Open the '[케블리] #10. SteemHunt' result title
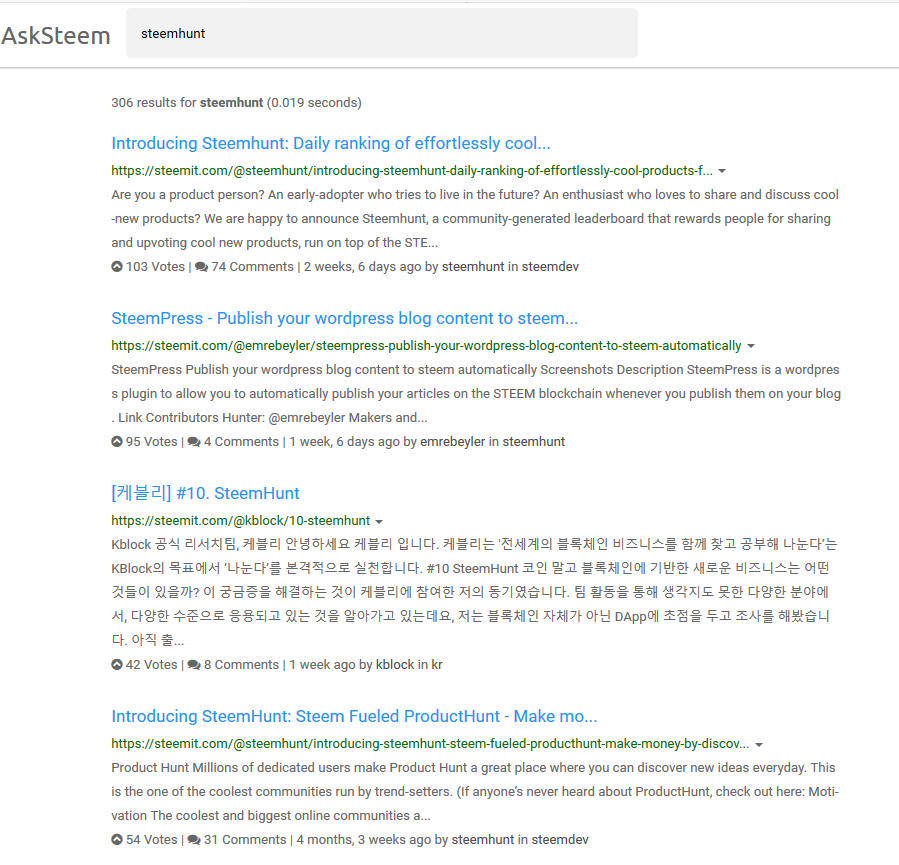 click(x=205, y=493)
